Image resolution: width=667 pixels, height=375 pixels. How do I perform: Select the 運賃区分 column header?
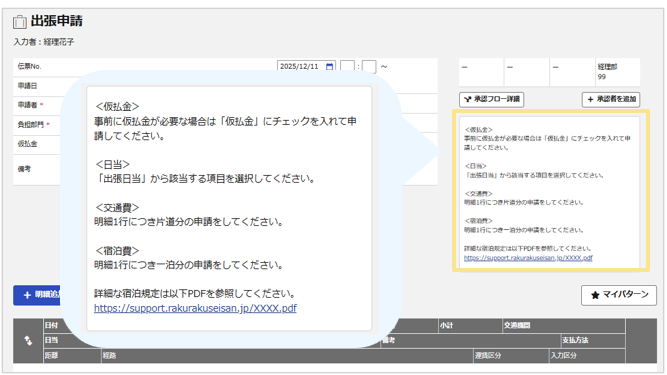click(488, 355)
